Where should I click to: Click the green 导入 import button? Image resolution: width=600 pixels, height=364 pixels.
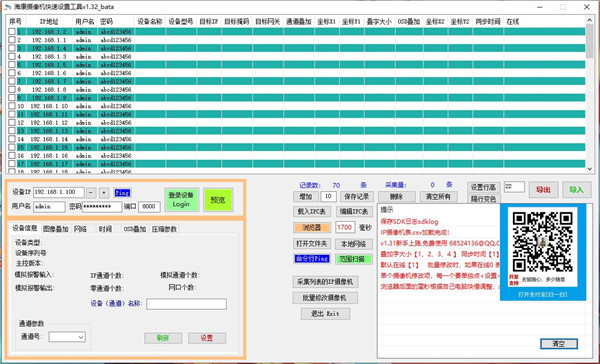click(x=576, y=189)
